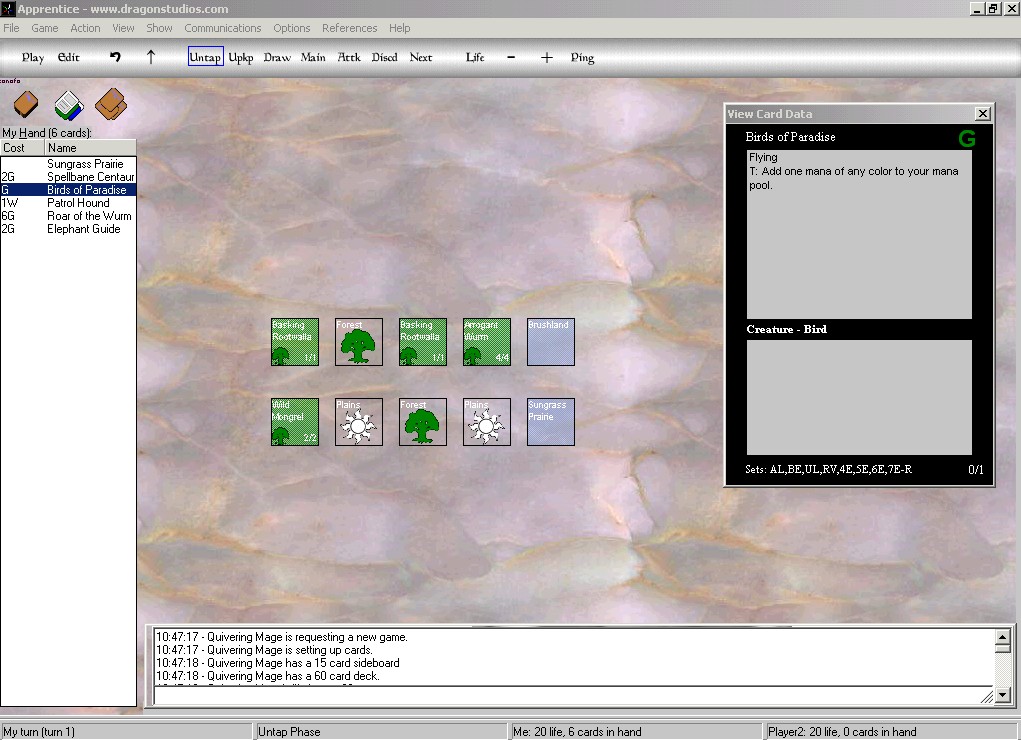Click the Plains card next to Sungrass Prairie
Image resolution: width=1021 pixels, height=740 pixels.
[486, 422]
